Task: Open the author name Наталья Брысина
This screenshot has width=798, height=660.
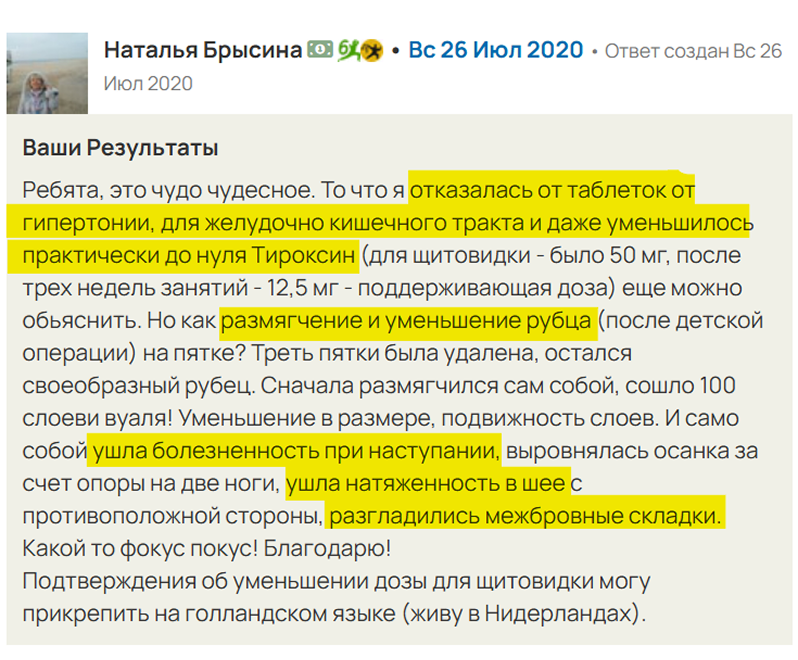Action: coord(203,50)
